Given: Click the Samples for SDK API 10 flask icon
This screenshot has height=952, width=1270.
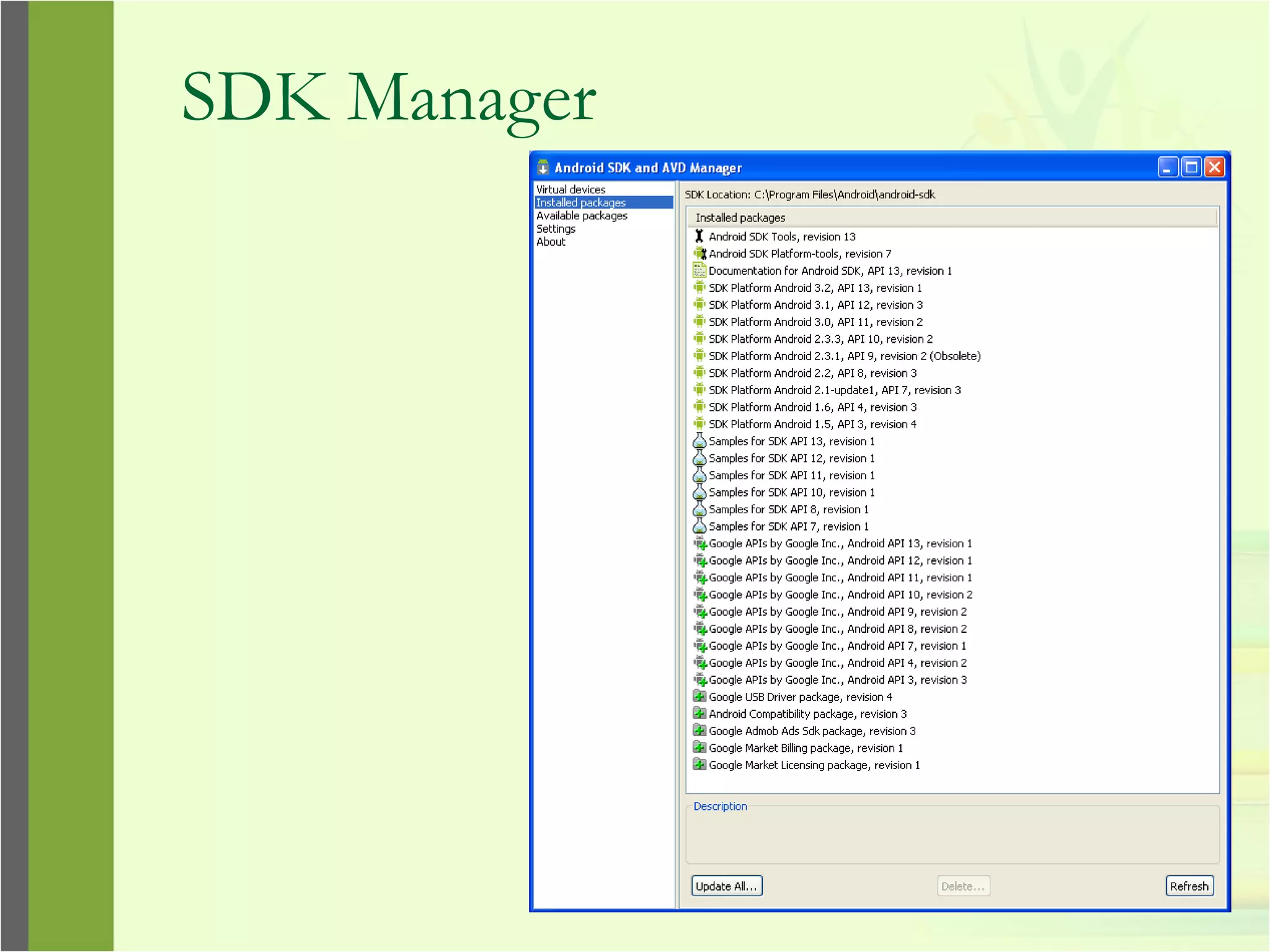Looking at the screenshot, I should pyautogui.click(x=699, y=492).
